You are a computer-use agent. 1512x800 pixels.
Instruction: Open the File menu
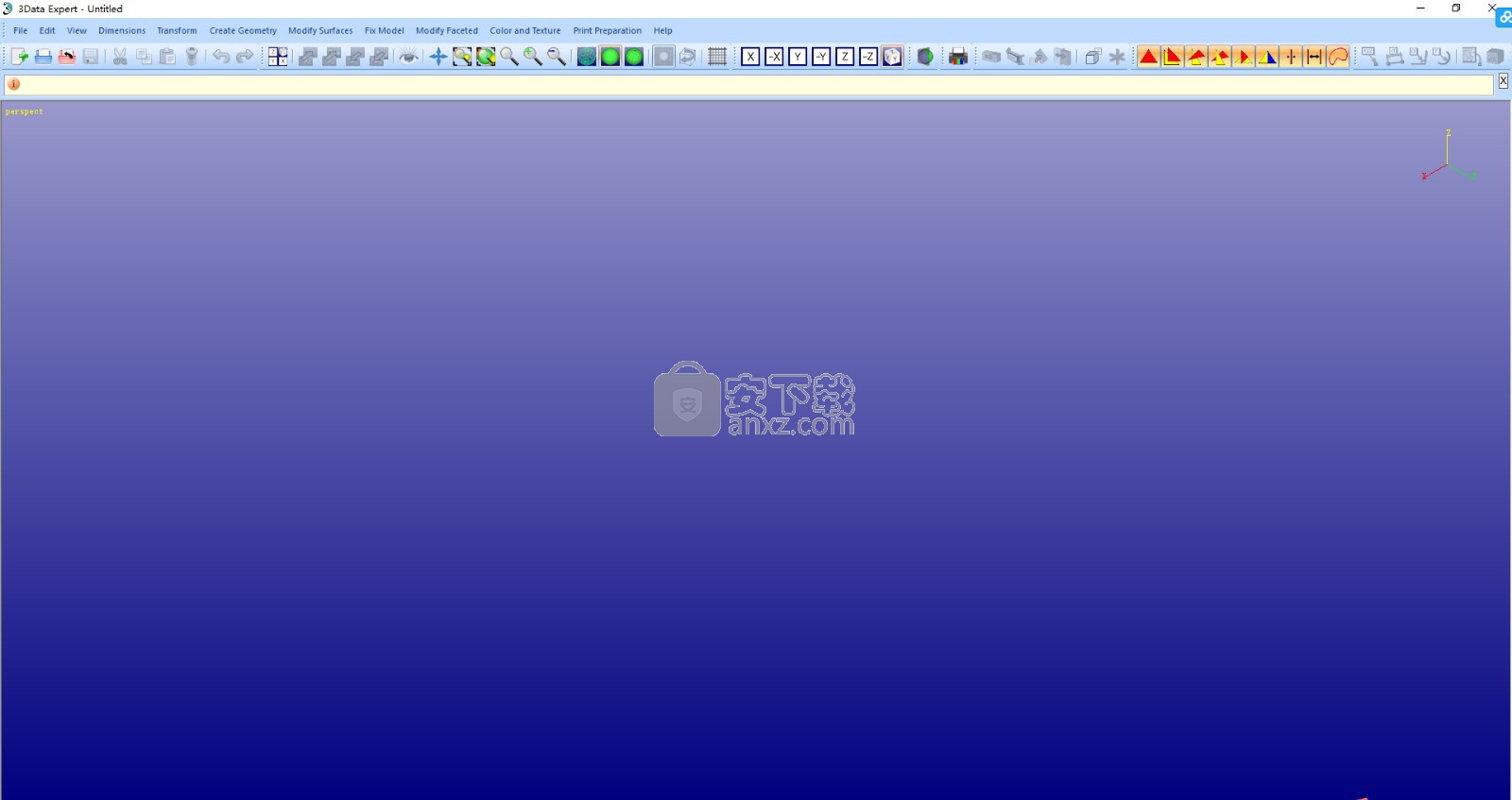pos(21,30)
